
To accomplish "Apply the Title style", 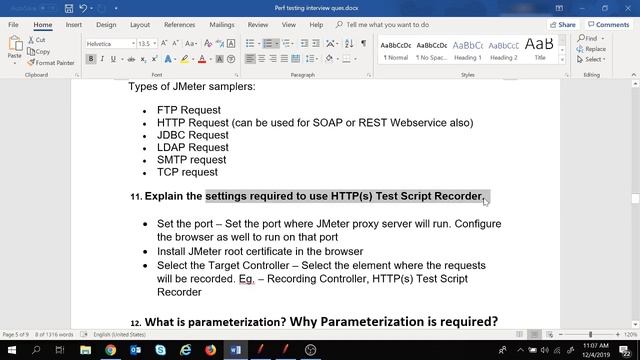I will click(540, 50).
